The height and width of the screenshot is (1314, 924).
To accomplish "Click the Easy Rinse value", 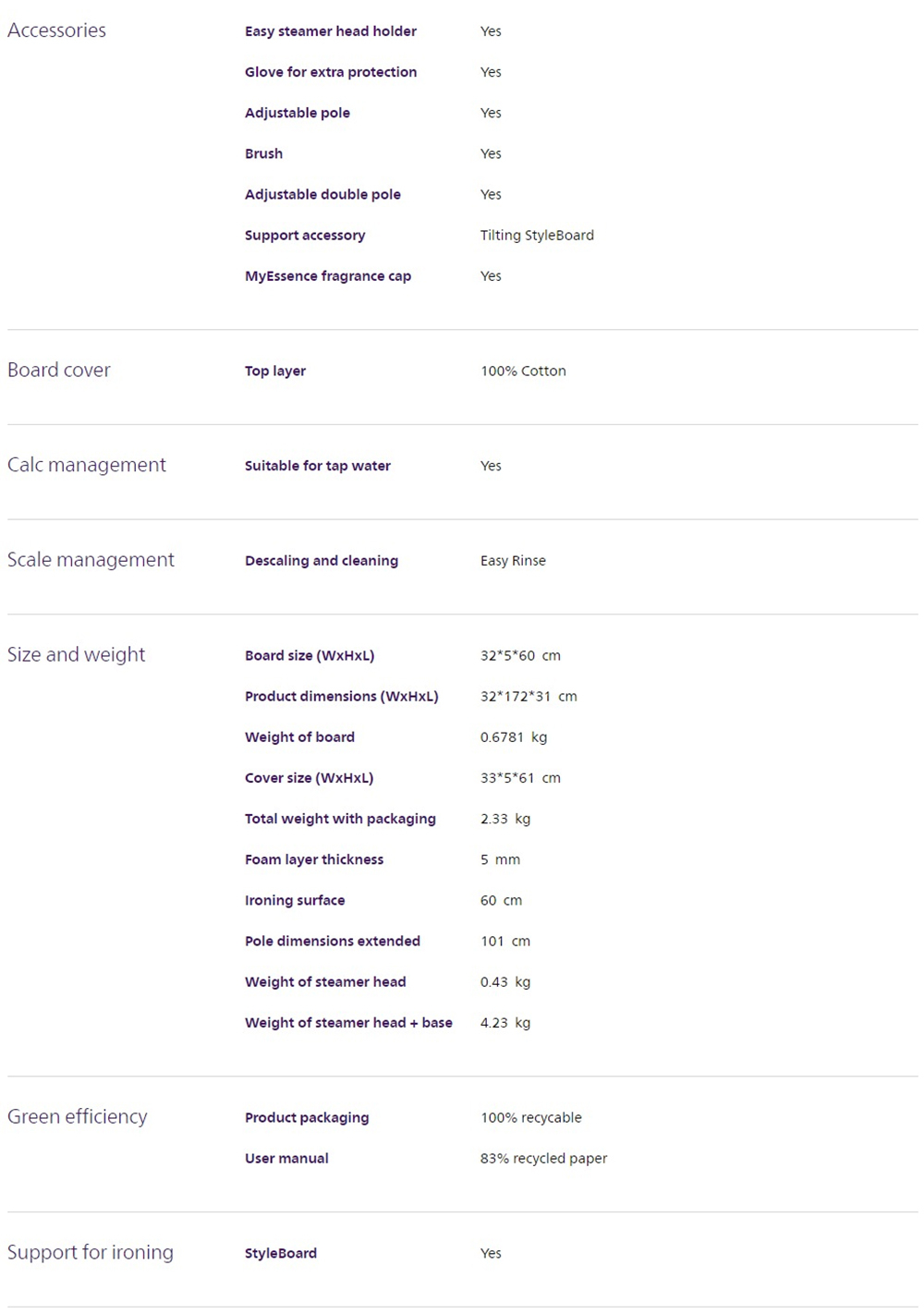I will 513,561.
